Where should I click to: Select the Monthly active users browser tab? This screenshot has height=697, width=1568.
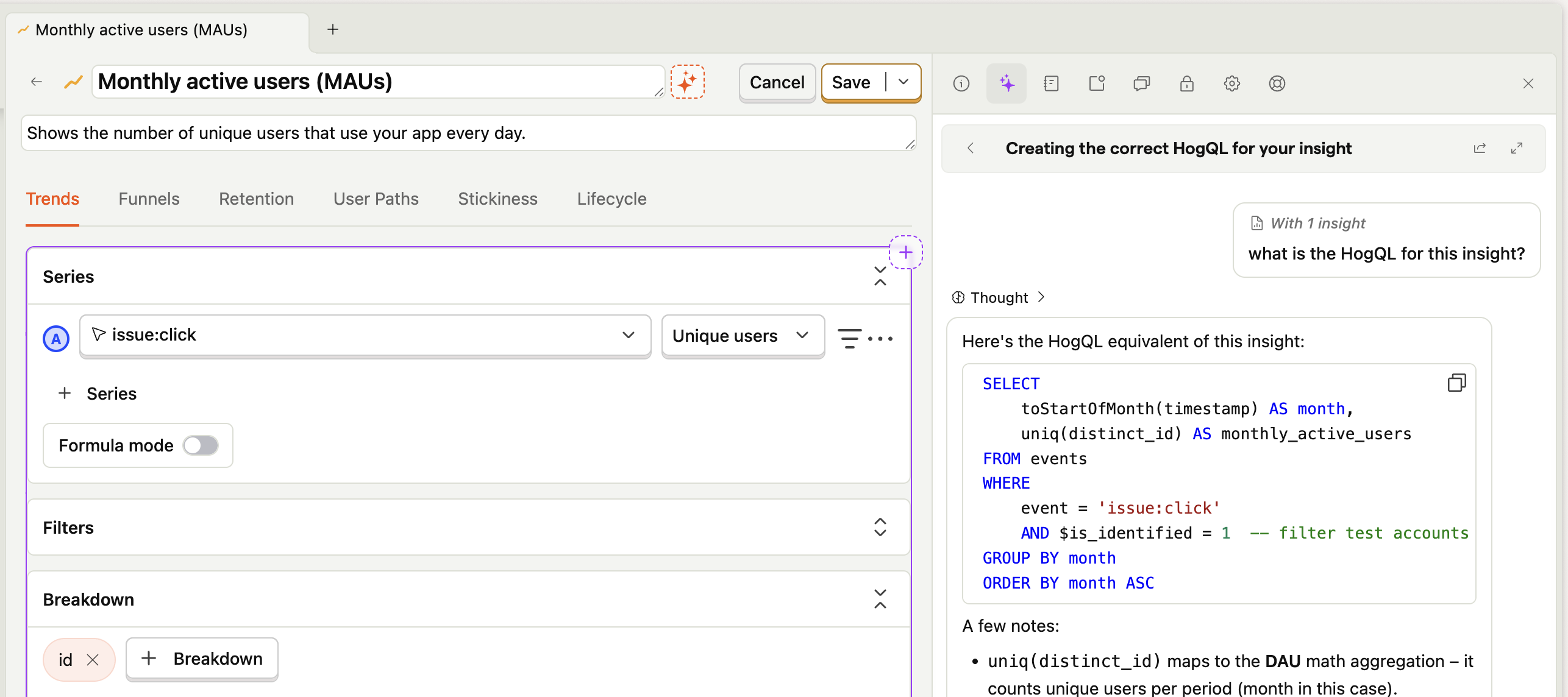(157, 30)
